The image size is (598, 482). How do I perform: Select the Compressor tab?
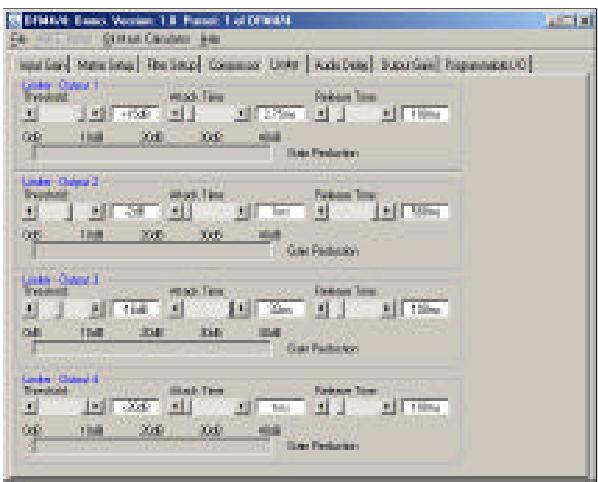pos(234,65)
